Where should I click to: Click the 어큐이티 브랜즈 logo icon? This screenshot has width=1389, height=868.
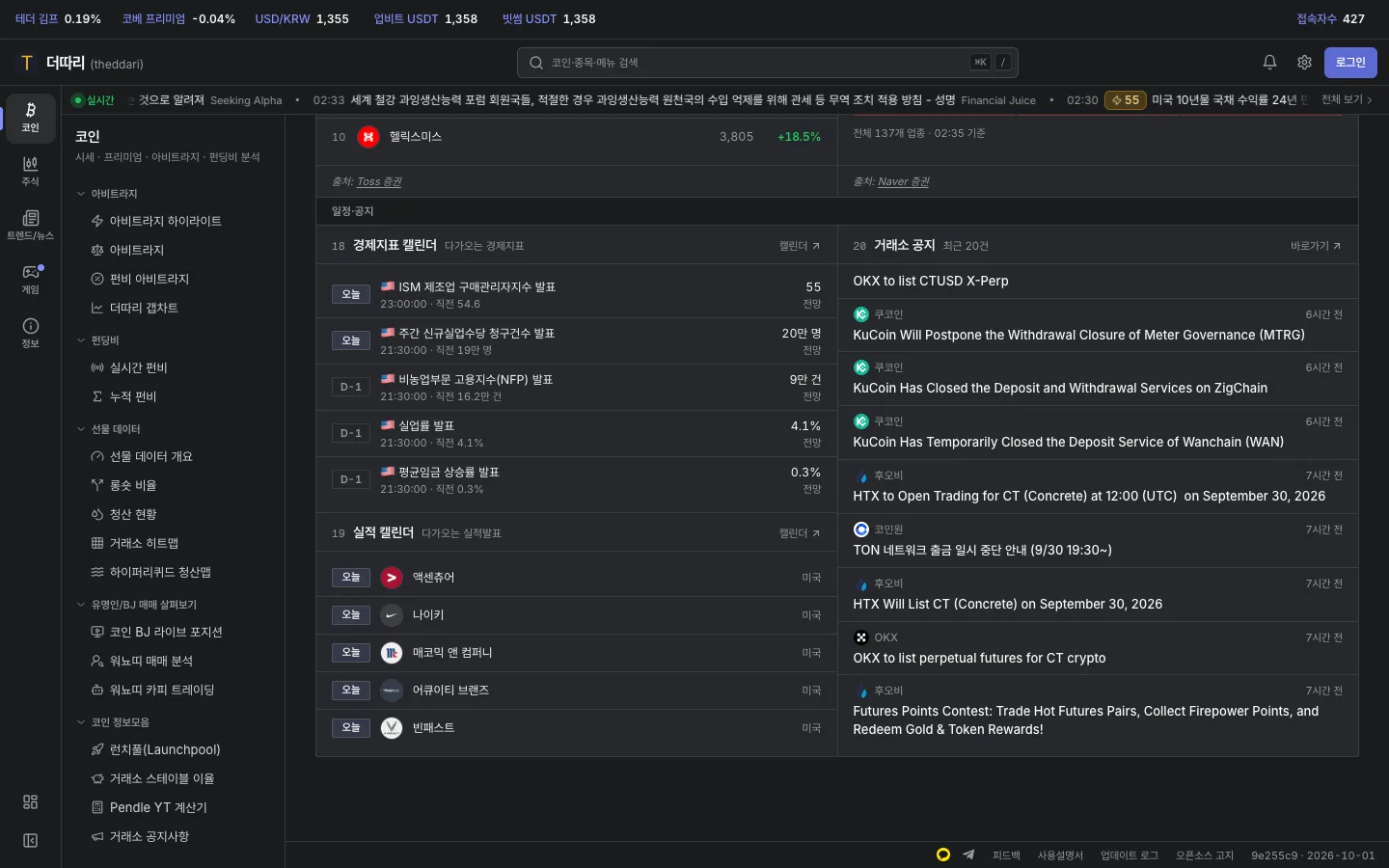coord(391,691)
